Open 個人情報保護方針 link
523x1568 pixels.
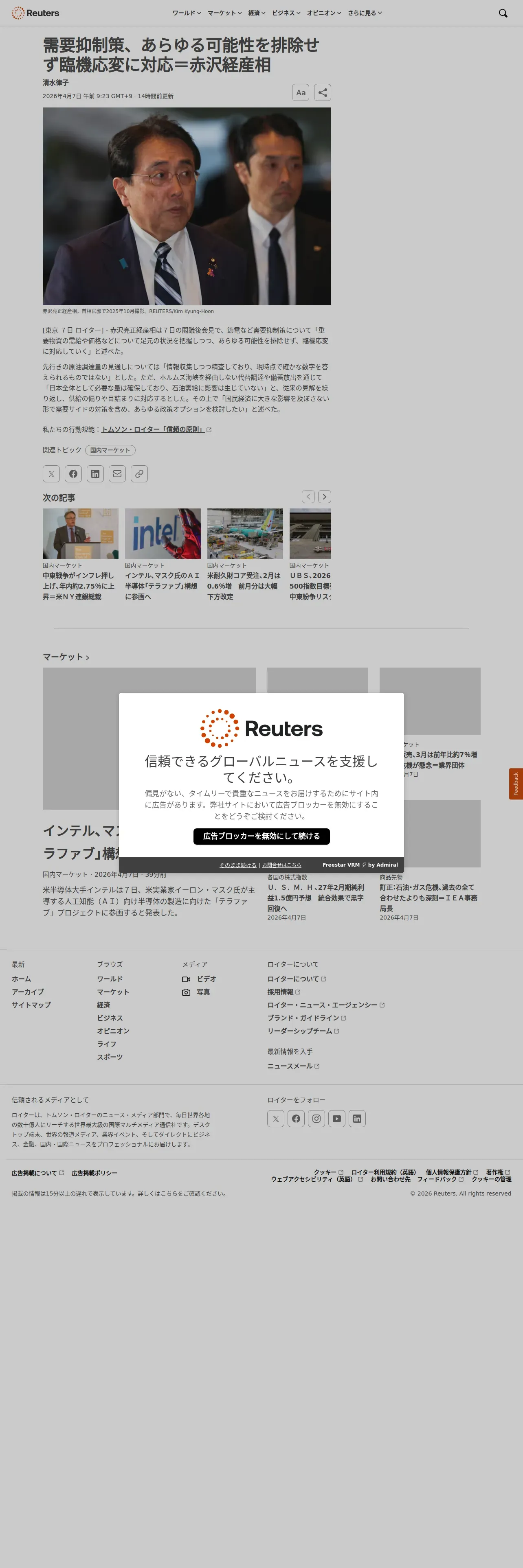point(452,1172)
